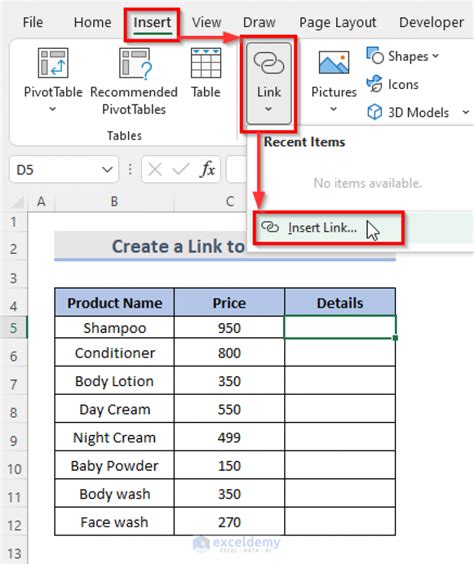This screenshot has width=474, height=564.
Task: Select the Shampoo cell
Action: click(x=114, y=328)
